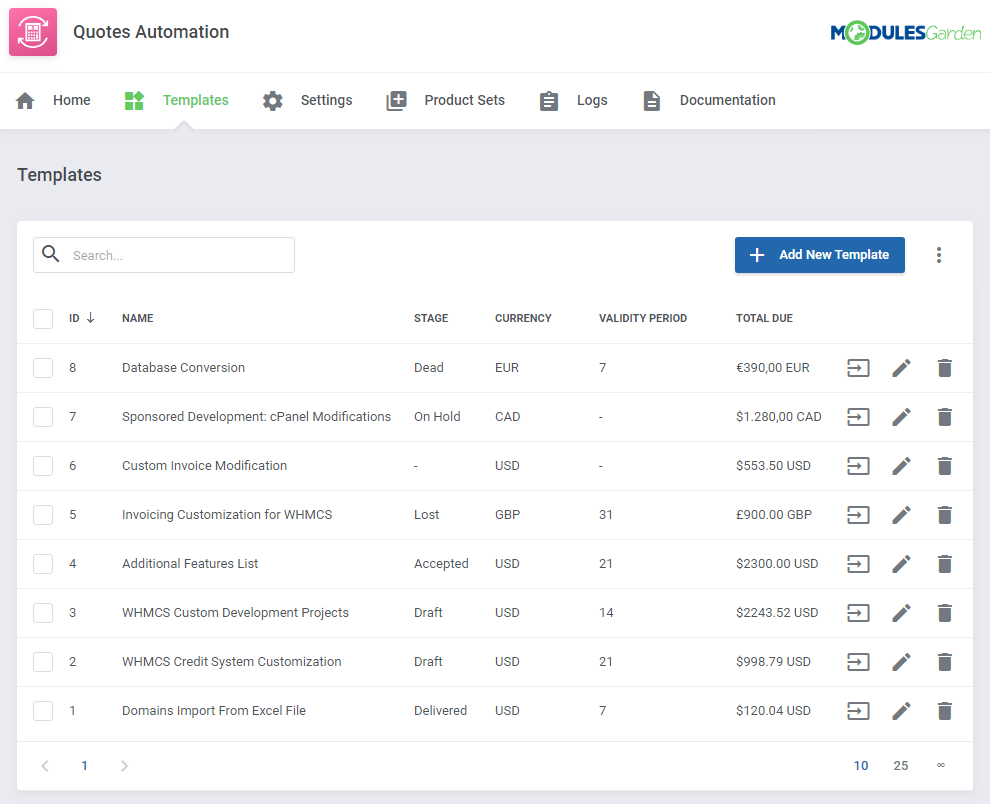Go to next page arrow

click(124, 766)
